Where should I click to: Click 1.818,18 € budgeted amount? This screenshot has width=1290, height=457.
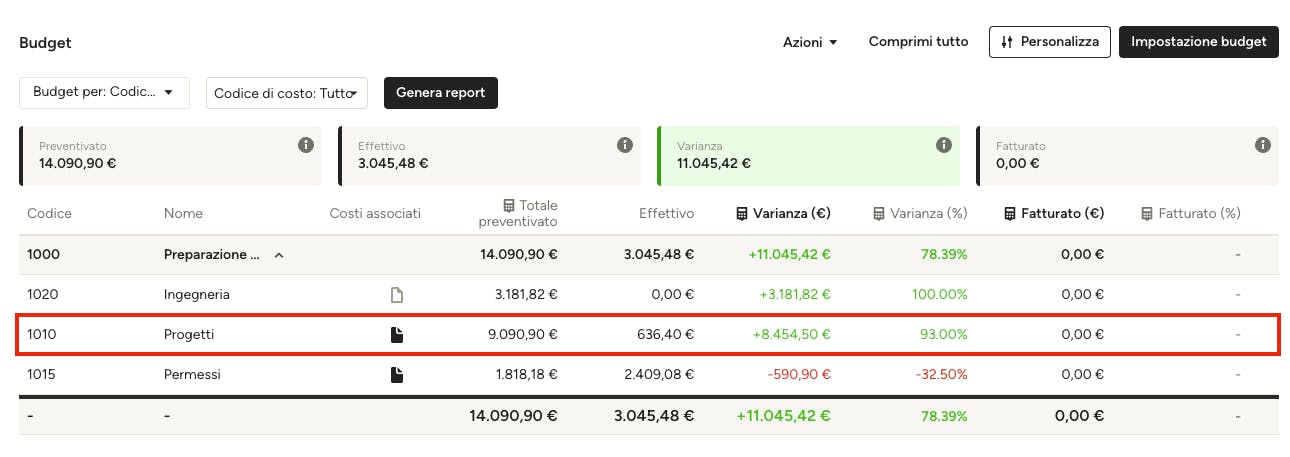tap(527, 375)
